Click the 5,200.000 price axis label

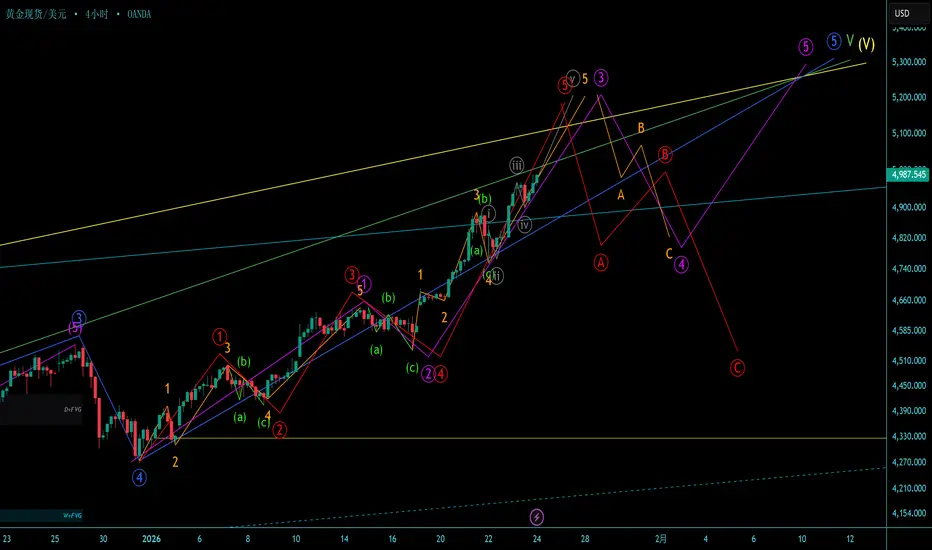909,97
